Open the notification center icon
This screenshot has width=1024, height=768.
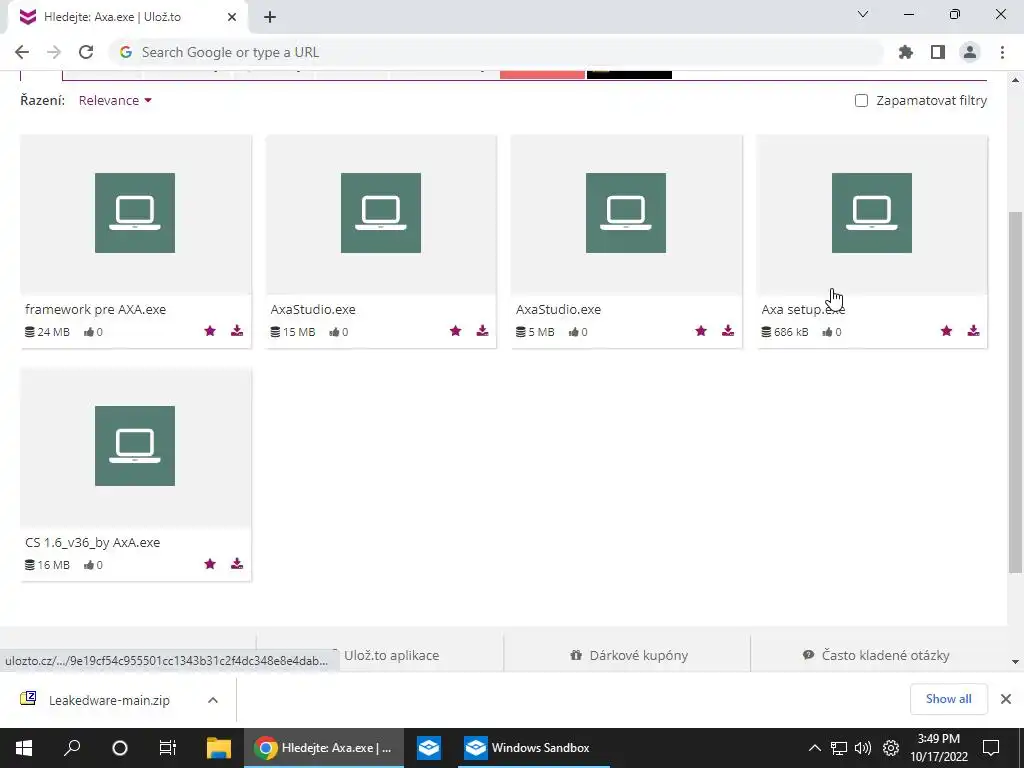(x=991, y=748)
